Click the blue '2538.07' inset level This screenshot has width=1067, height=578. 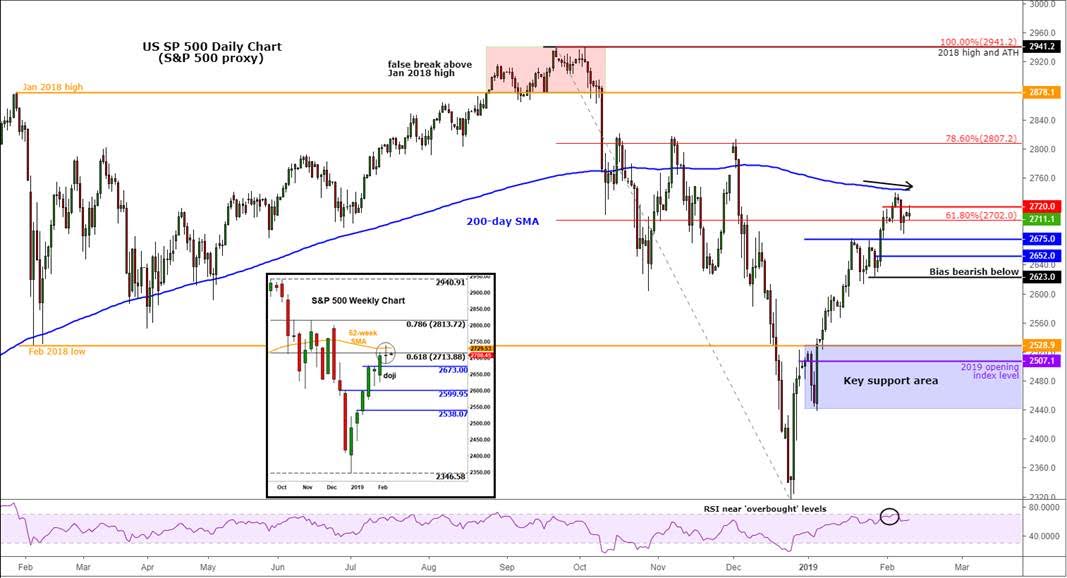tap(453, 414)
